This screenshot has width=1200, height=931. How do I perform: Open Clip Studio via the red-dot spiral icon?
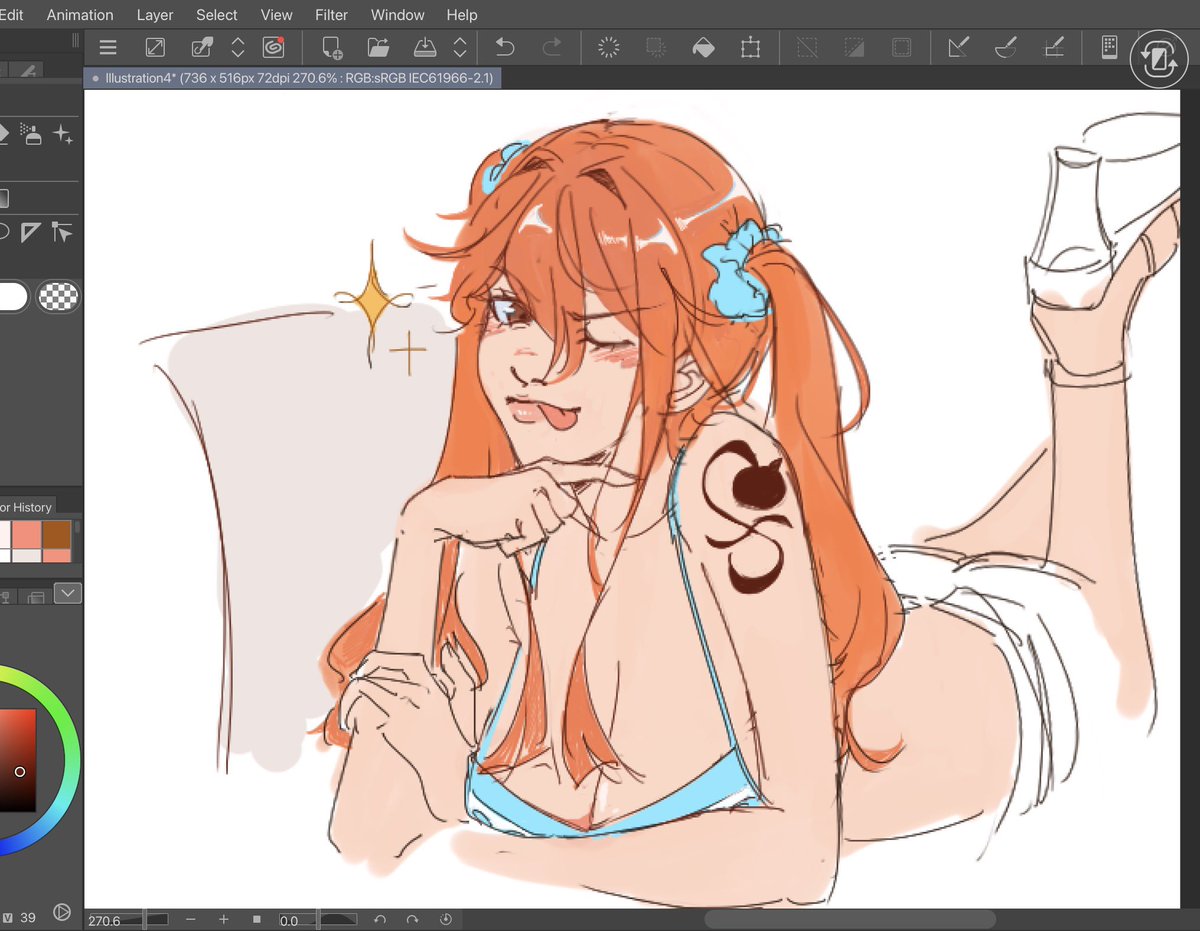273,47
